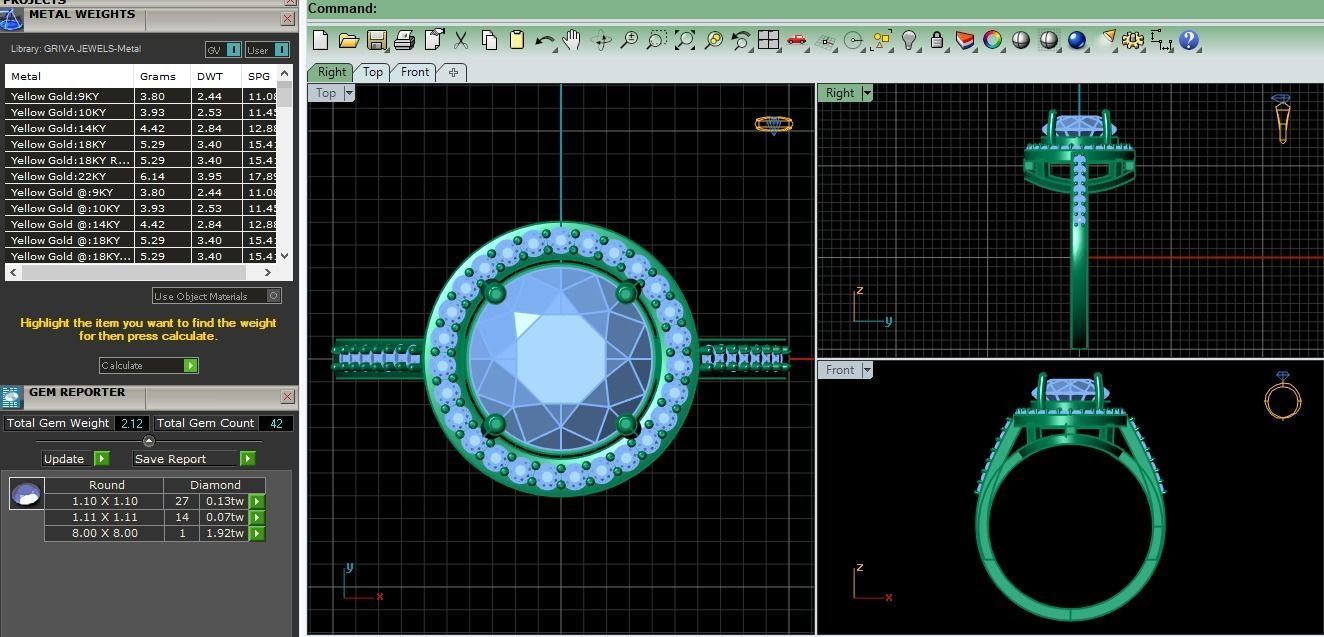Select the Pan hand tool
1324x637 pixels.
tap(572, 40)
